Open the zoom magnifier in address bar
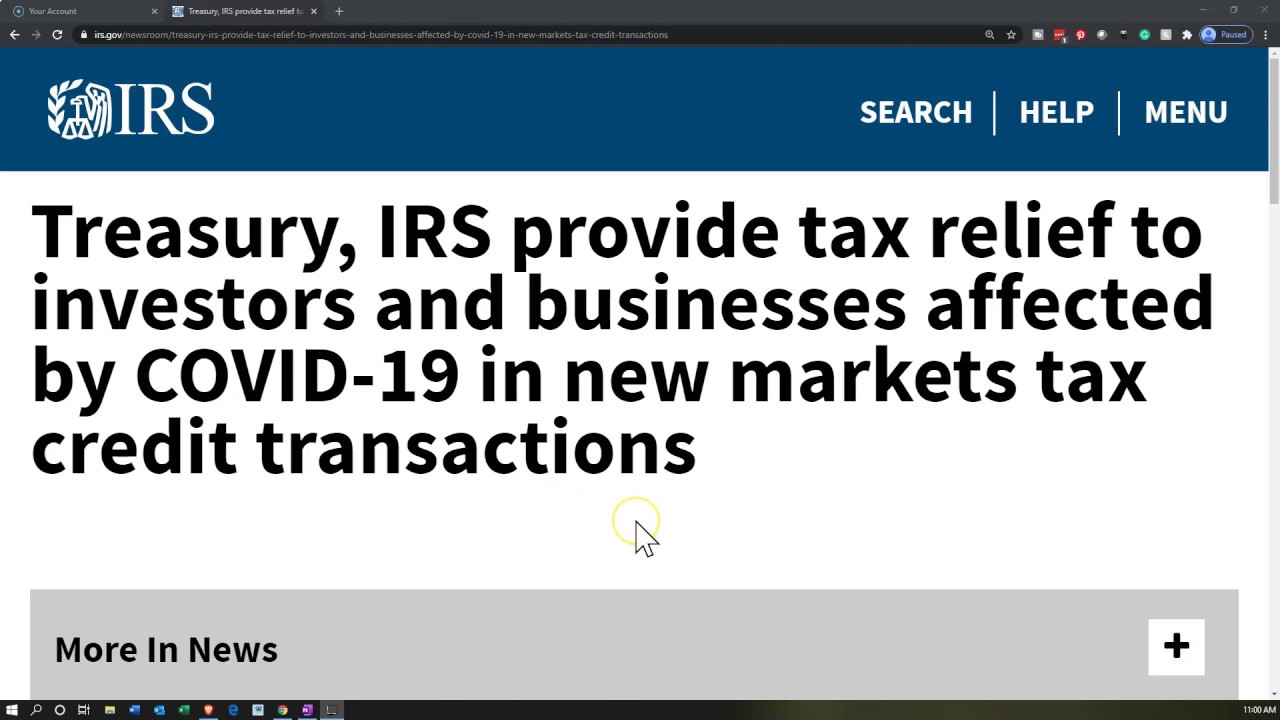 tap(990, 35)
